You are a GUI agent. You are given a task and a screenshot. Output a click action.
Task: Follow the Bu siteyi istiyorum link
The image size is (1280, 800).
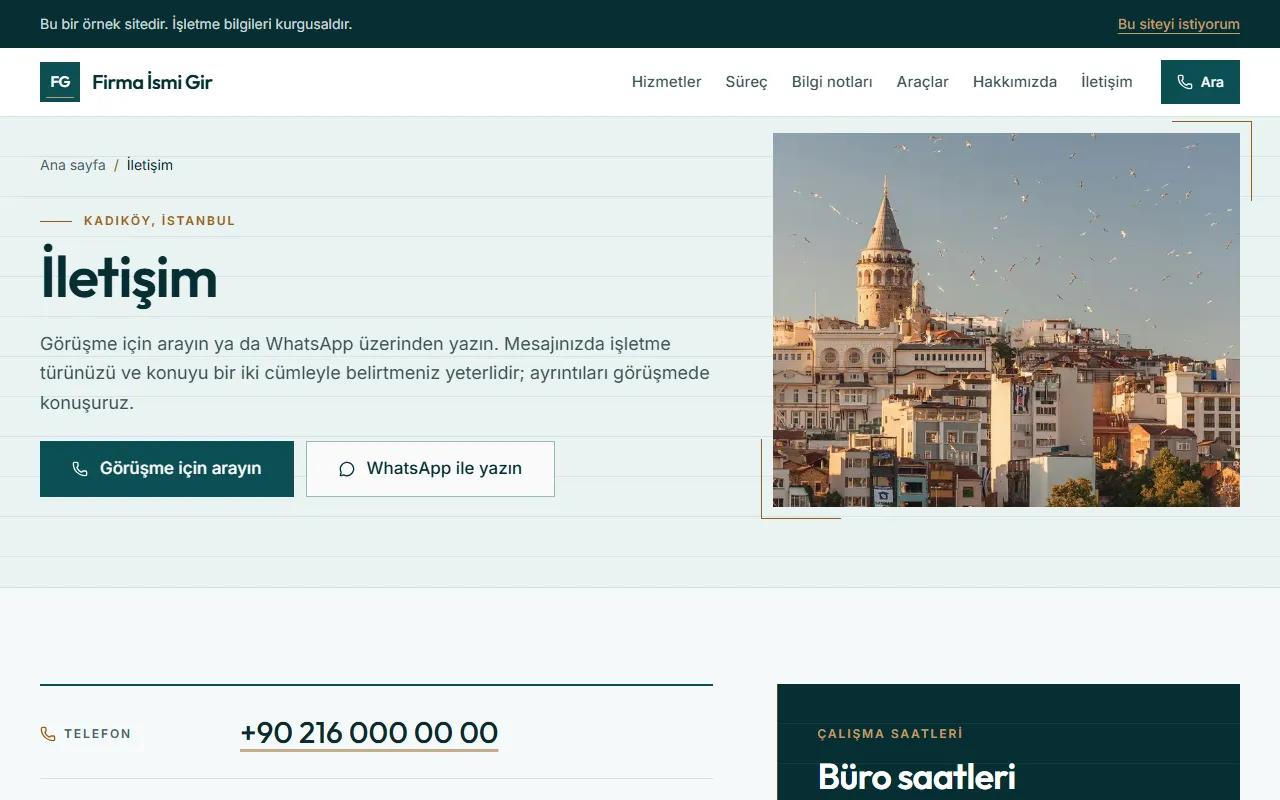pos(1179,24)
